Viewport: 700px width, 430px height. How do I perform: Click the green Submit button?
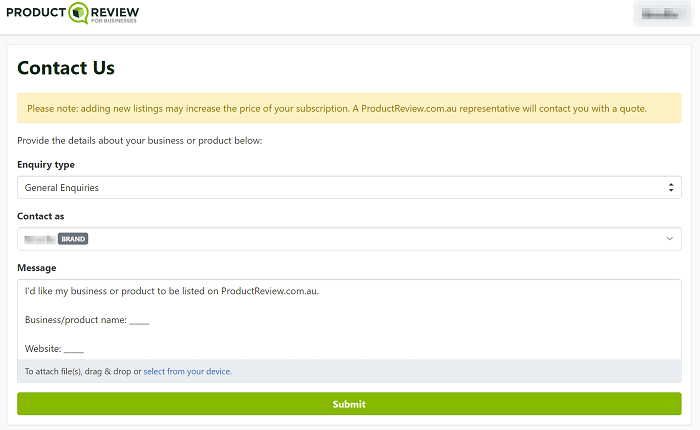tap(349, 404)
